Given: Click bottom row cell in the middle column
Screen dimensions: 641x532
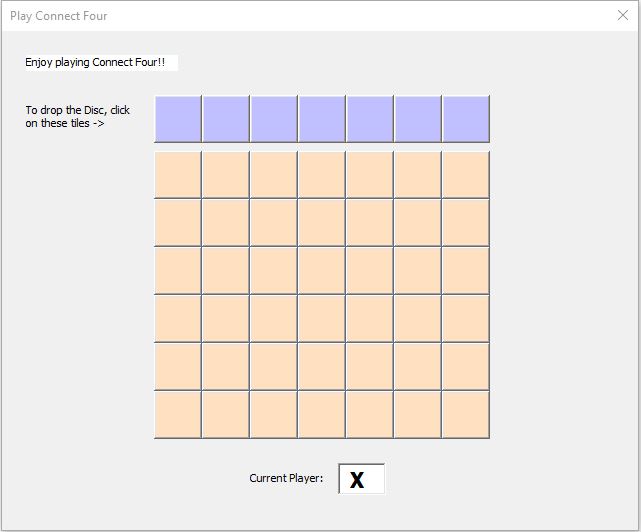Looking at the screenshot, I should click(322, 414).
